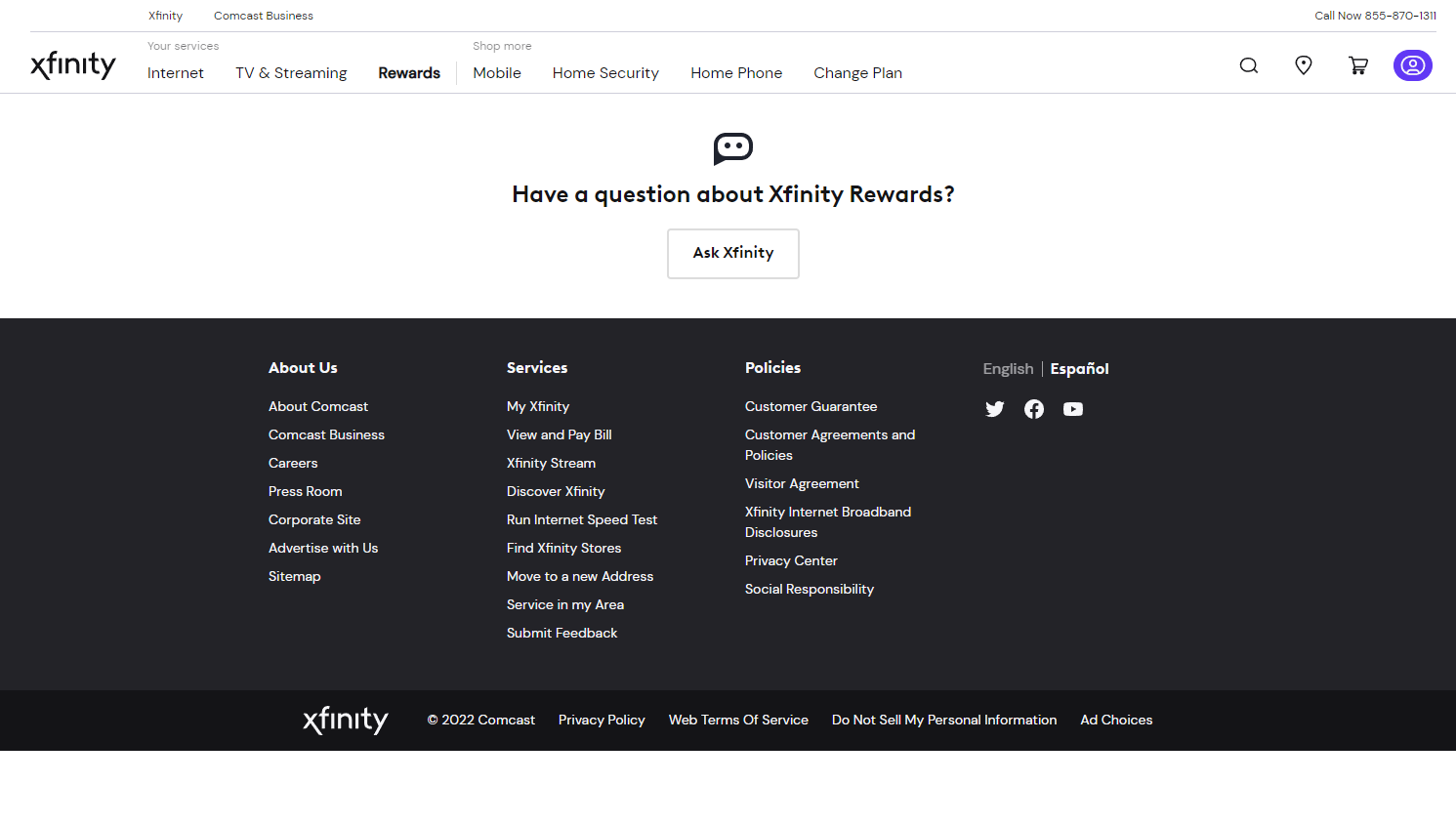1456x825 pixels.
Task: Switch language to Español
Action: [1079, 369]
